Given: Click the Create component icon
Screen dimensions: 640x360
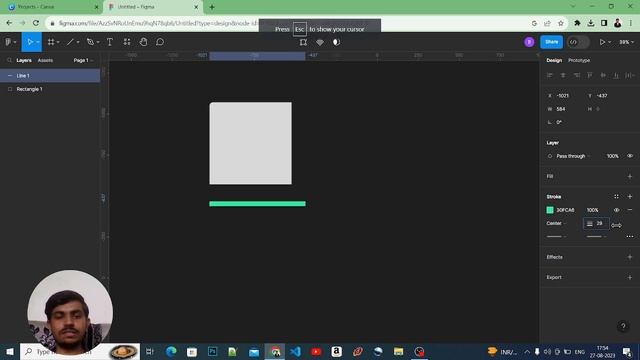Looking at the screenshot, I should tap(320, 42).
